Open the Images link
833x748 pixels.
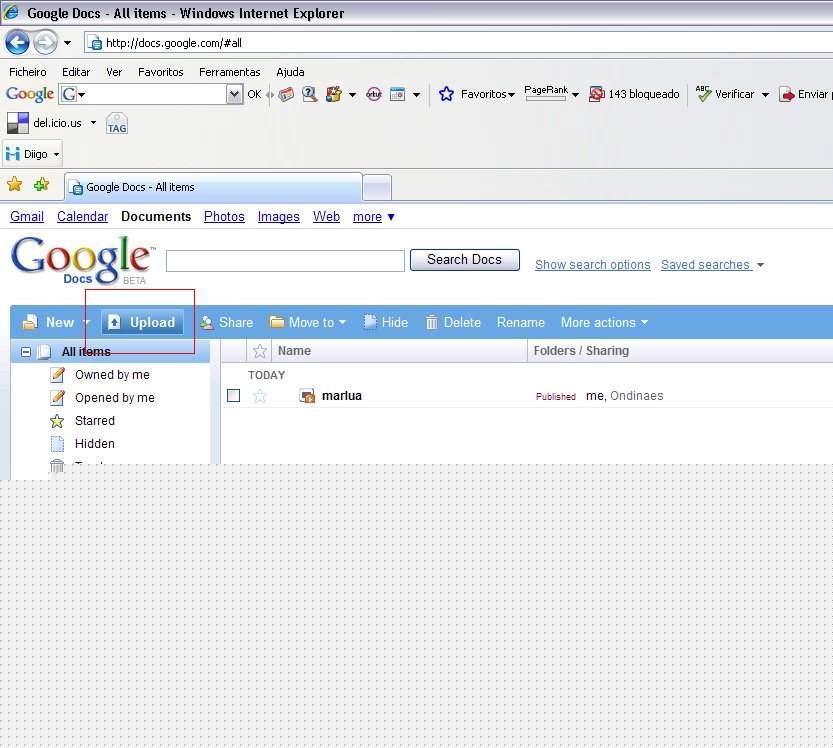278,217
